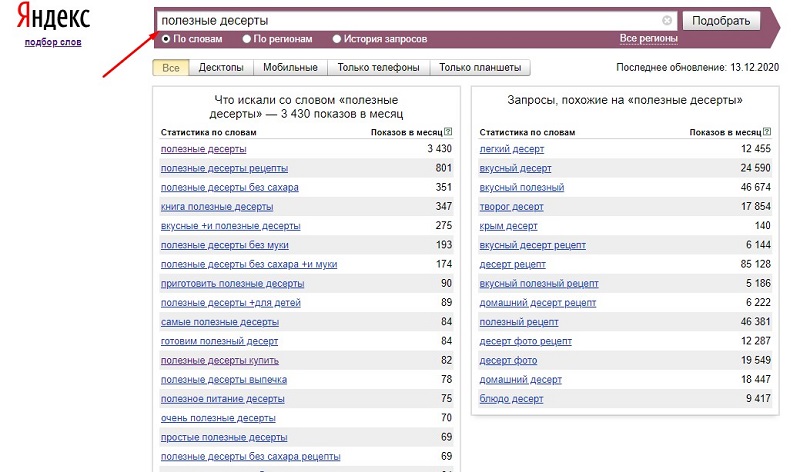Open полезные десерты без сахара +и муки link
The height and width of the screenshot is (472, 800).
click(249, 264)
